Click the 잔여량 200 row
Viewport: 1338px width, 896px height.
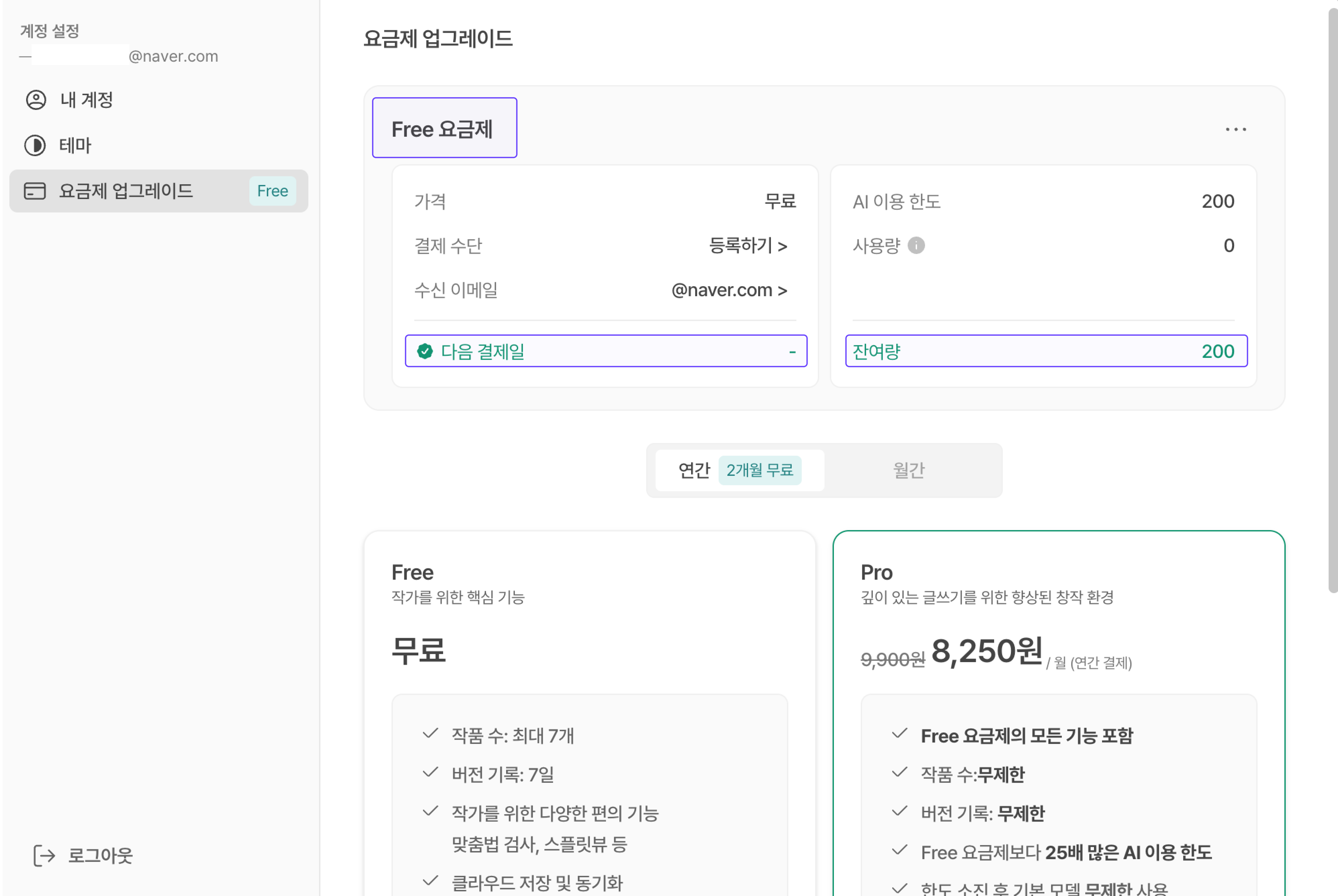point(1046,351)
